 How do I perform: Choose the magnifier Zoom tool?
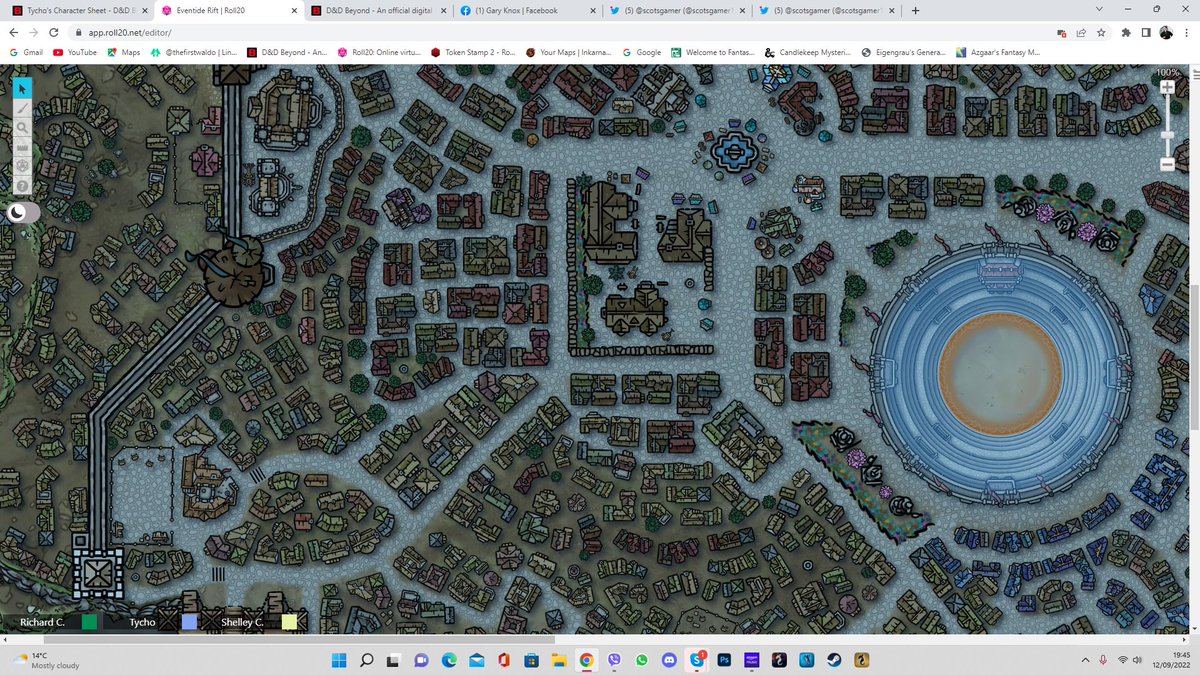tap(22, 128)
